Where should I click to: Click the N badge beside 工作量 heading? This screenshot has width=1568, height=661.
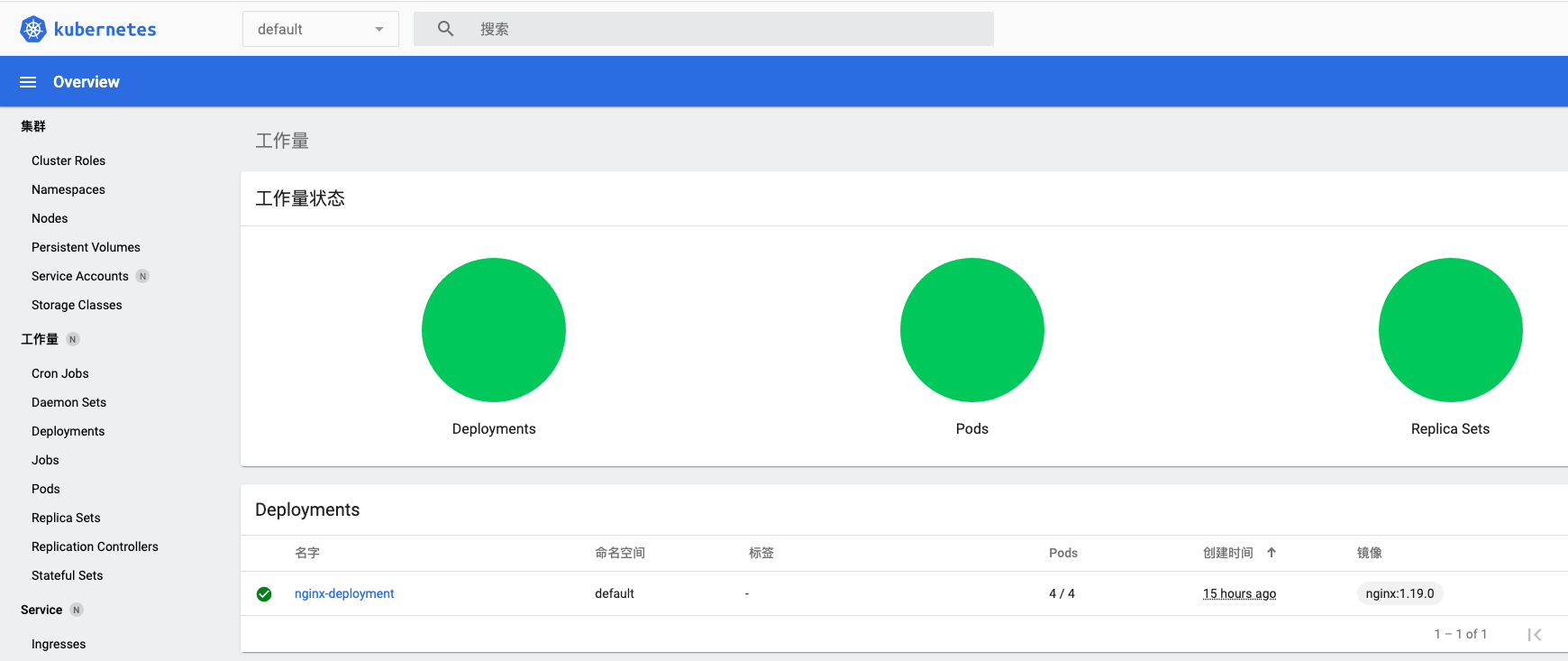click(73, 339)
